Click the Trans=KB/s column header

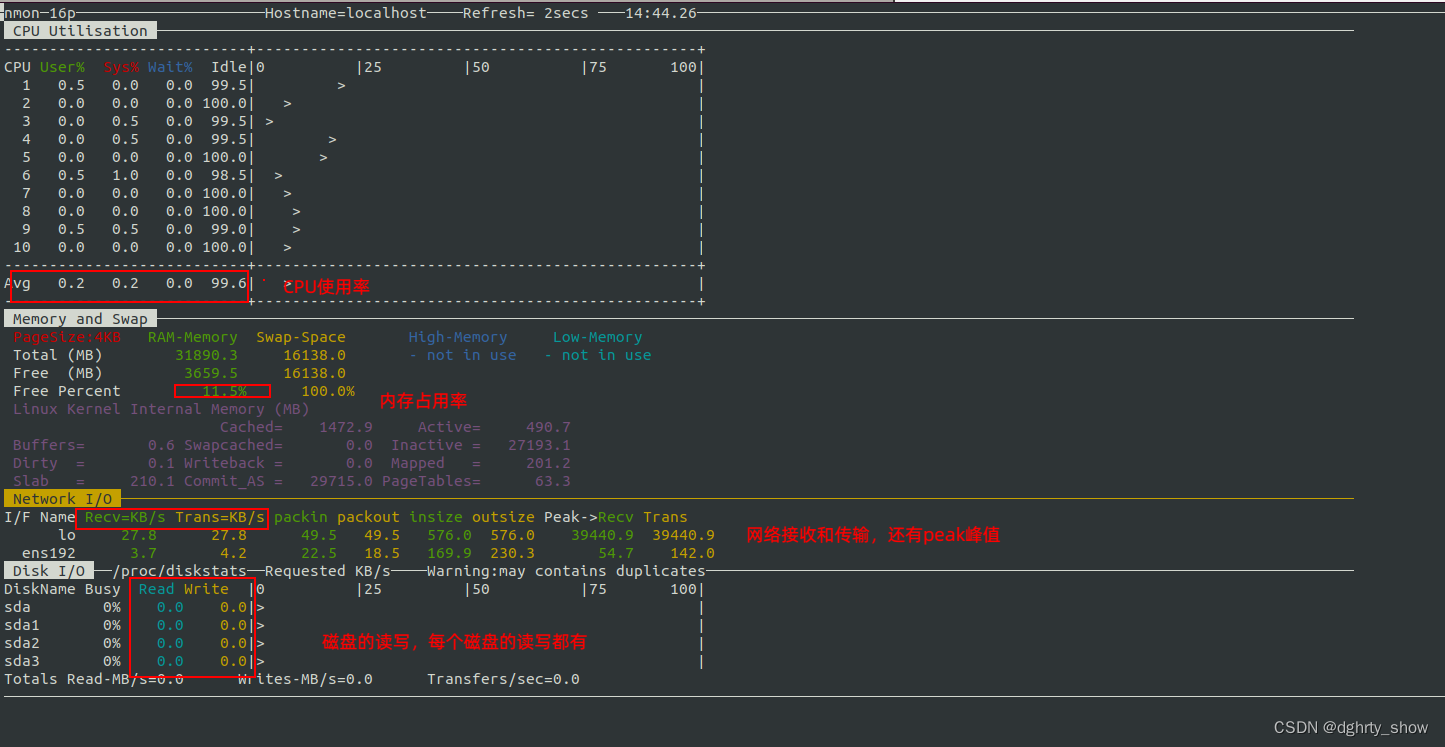point(219,517)
